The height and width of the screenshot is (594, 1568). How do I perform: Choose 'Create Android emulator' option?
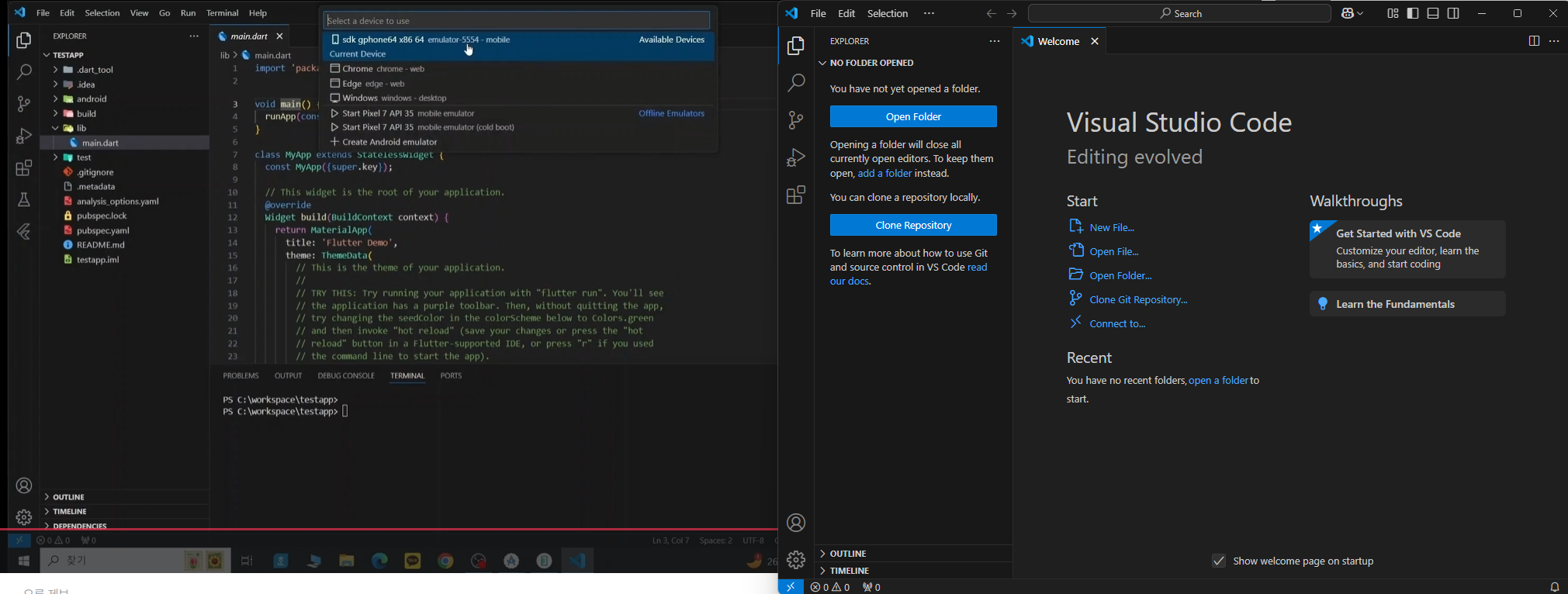point(518,142)
